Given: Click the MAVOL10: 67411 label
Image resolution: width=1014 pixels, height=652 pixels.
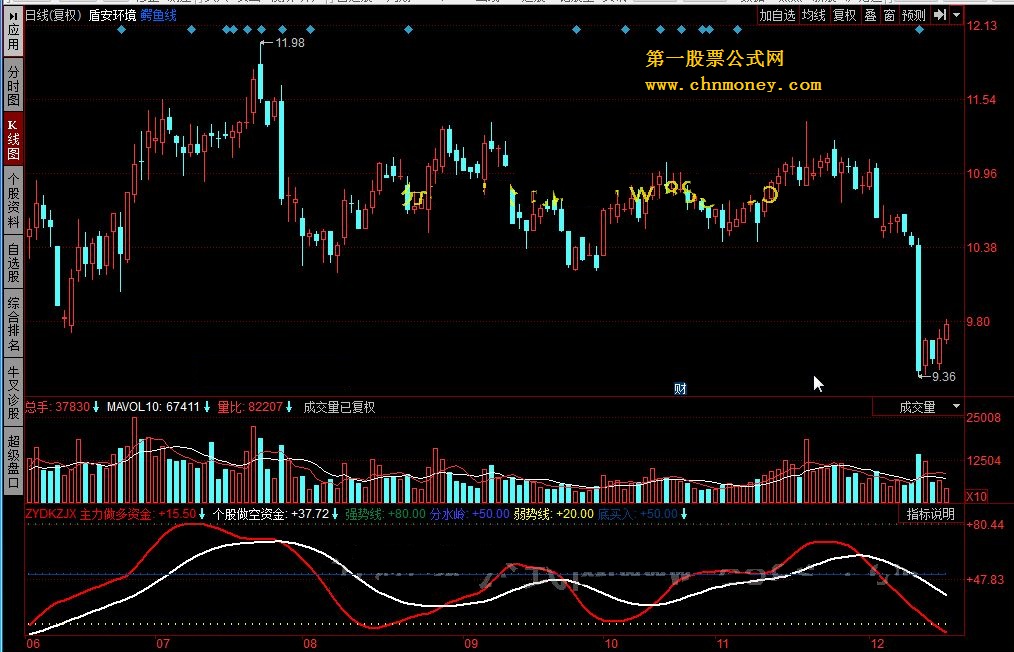Looking at the screenshot, I should click(x=153, y=407).
